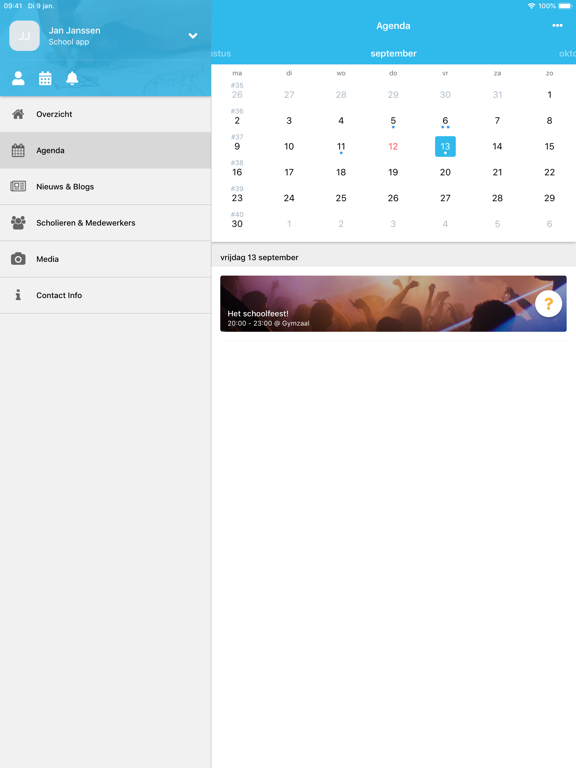This screenshot has width=576, height=768.
Task: Select September 28 in the calendar
Action: pyautogui.click(x=497, y=198)
